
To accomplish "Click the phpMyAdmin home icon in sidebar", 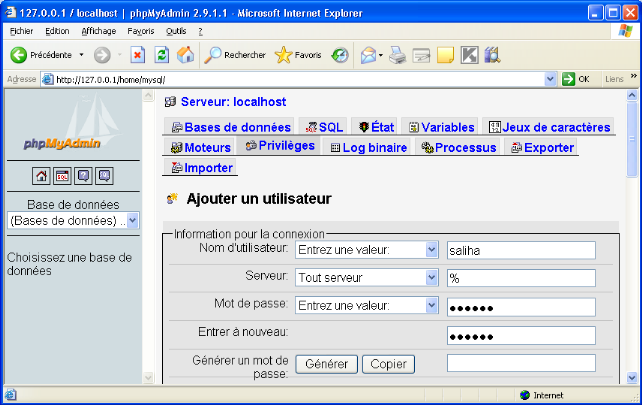I will (41, 176).
